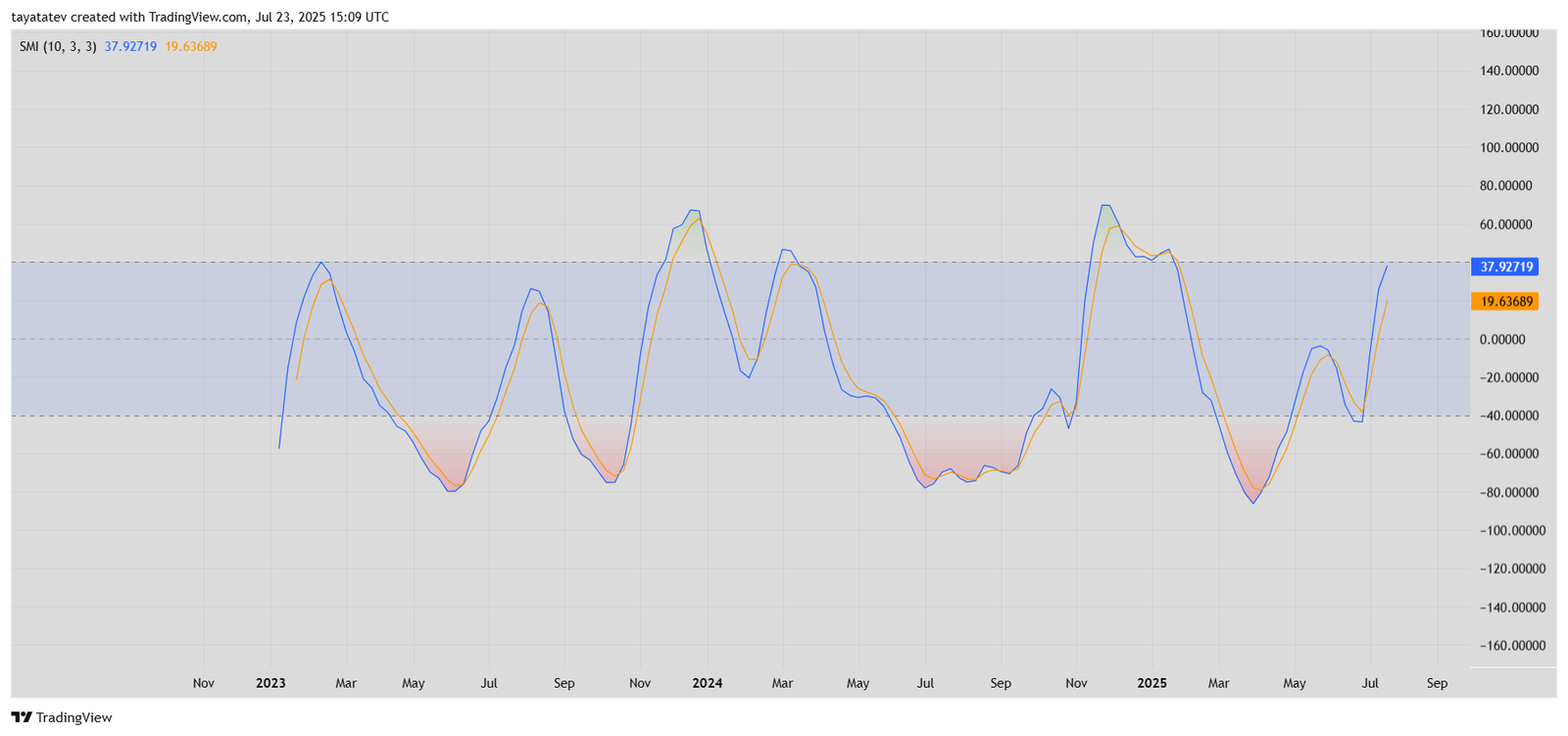Click the 100.00000 axis label

(x=1509, y=147)
